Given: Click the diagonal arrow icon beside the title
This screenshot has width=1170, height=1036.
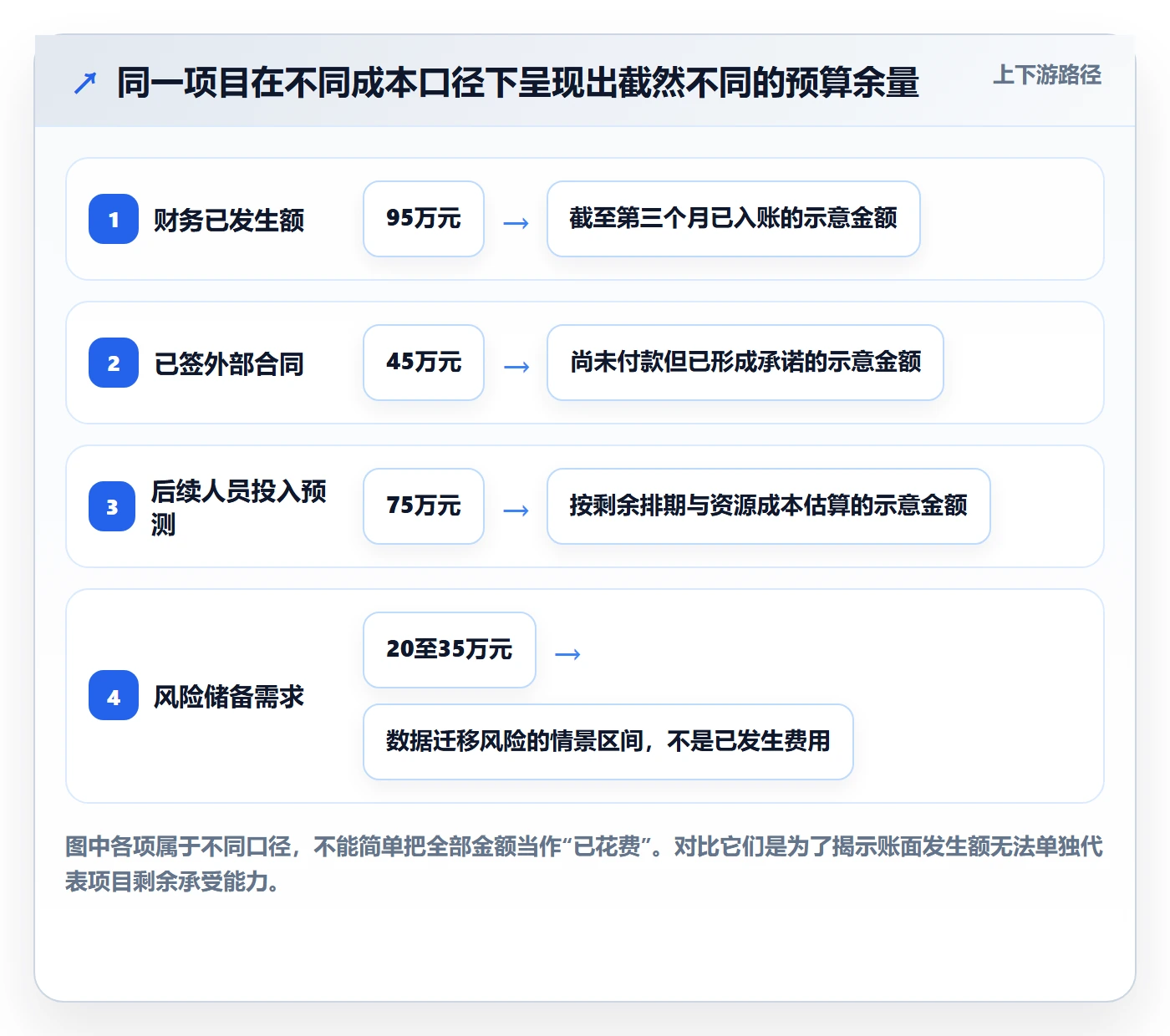Looking at the screenshot, I should [85, 83].
